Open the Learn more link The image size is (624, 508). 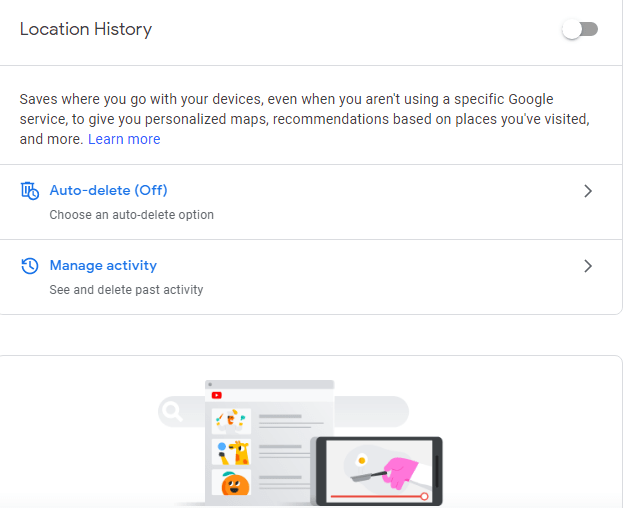(x=124, y=139)
